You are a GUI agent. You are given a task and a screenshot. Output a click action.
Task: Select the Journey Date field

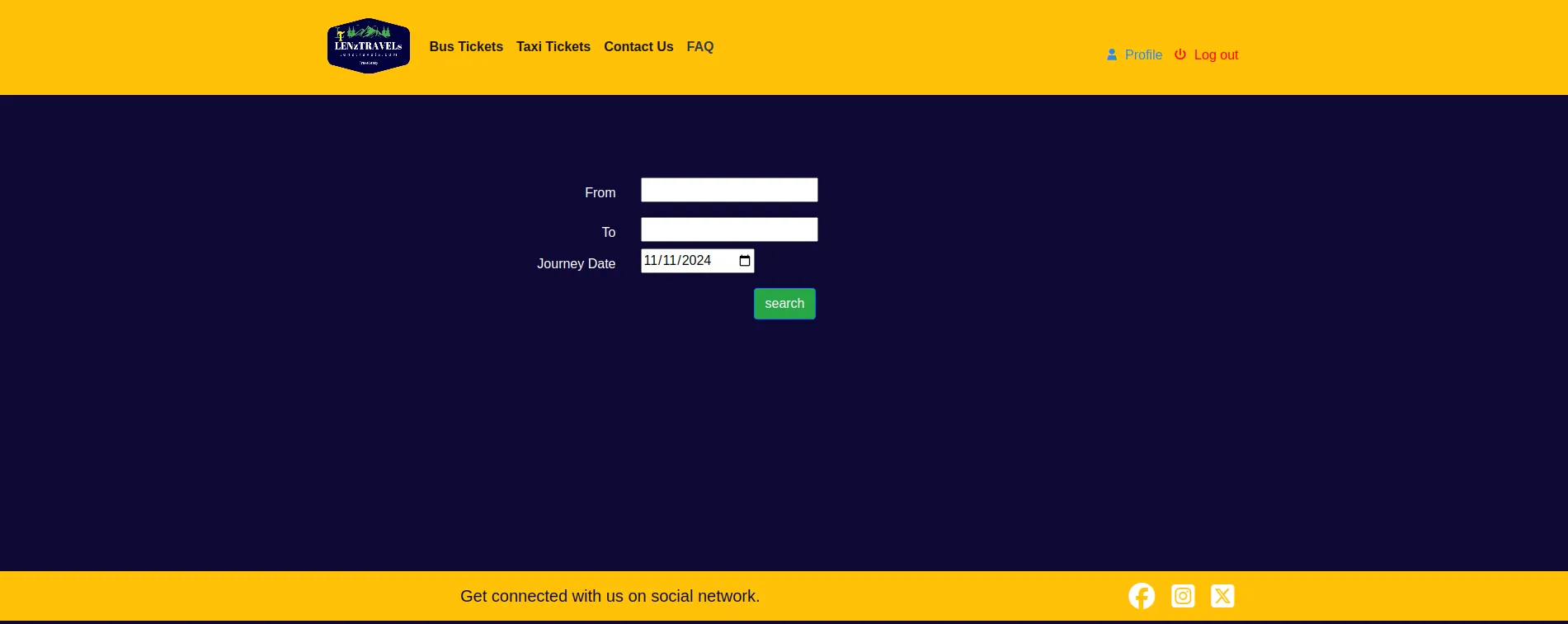click(698, 261)
